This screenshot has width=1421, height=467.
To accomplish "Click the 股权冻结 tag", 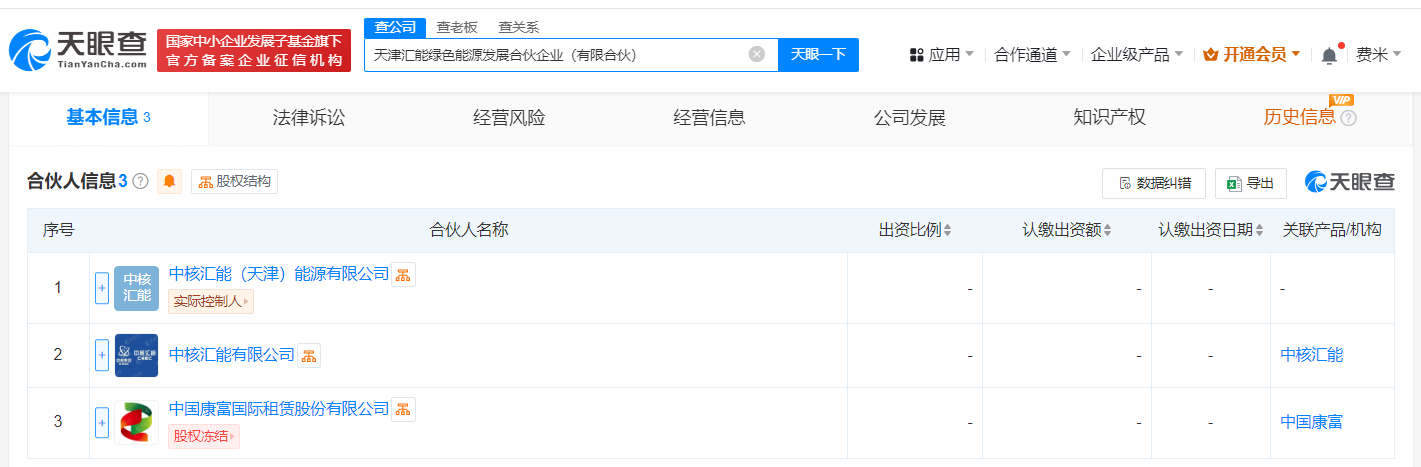I will (x=204, y=436).
